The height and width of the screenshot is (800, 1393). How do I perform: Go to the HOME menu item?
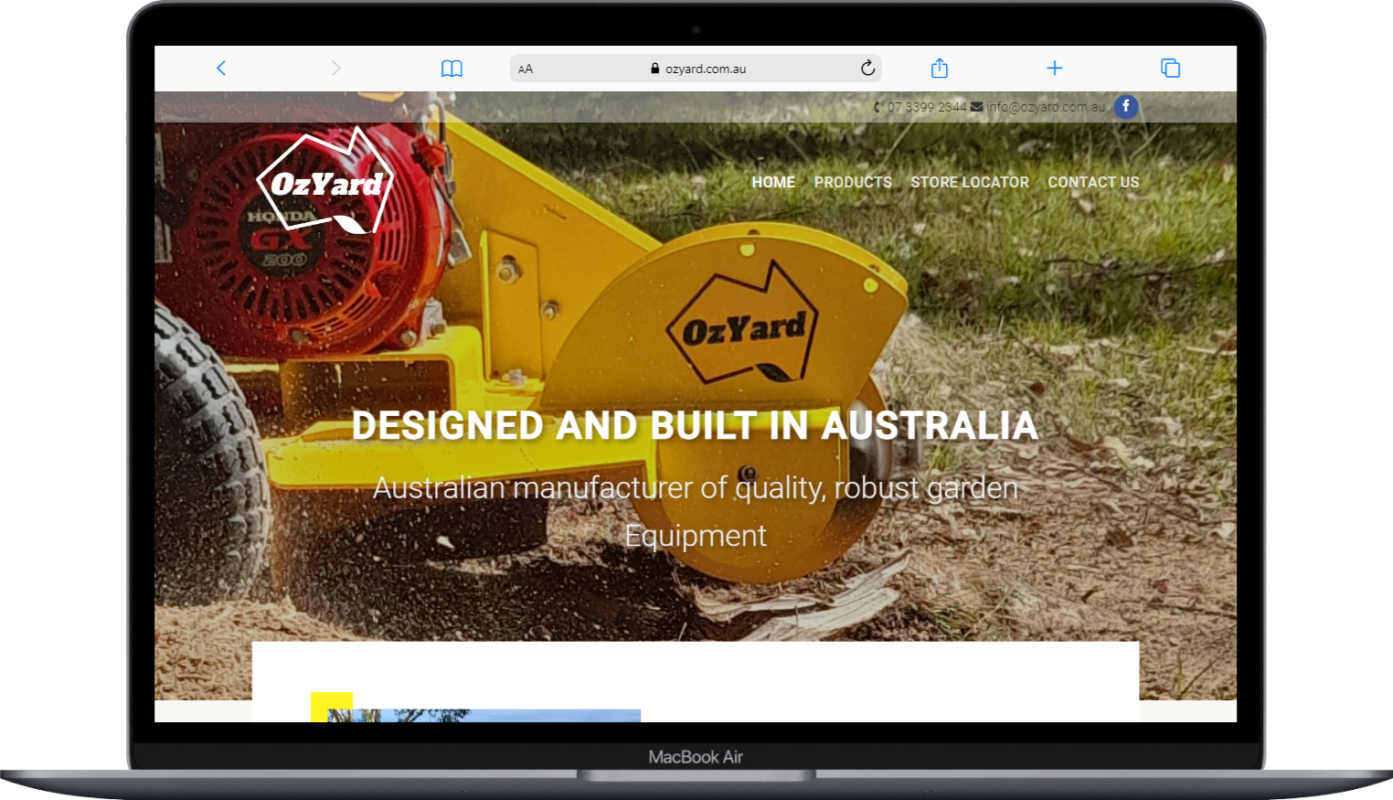[x=773, y=182]
